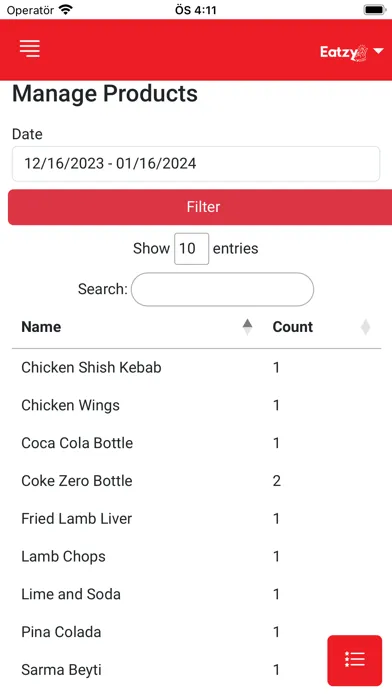Click the Eatzy logo in header

click(344, 52)
